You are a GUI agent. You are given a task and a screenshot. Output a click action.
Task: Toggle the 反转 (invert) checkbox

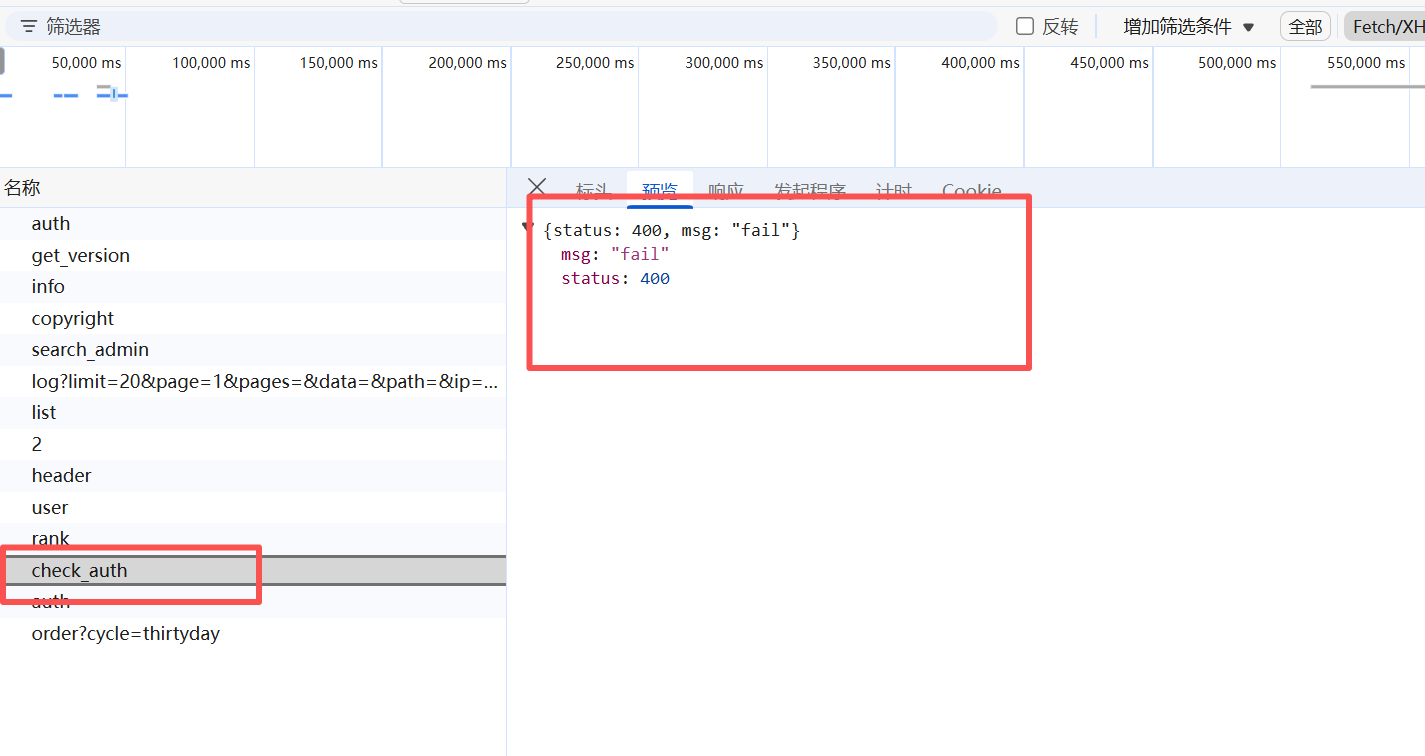pyautogui.click(x=1025, y=27)
